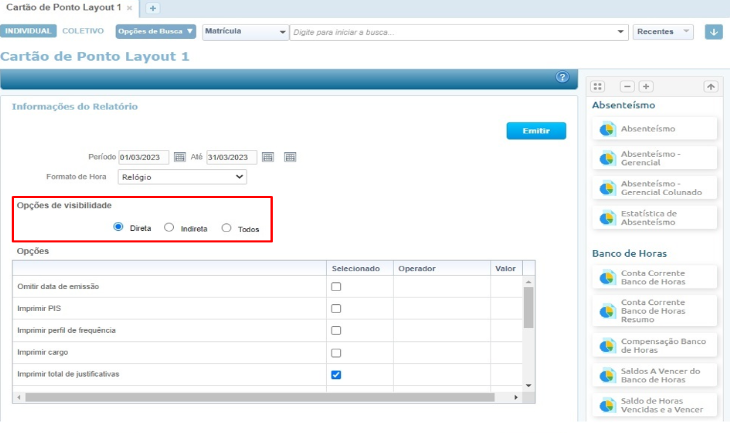The height and width of the screenshot is (433, 730).
Task: Open the Absenteísmo - Gerencial report
Action: click(656, 158)
